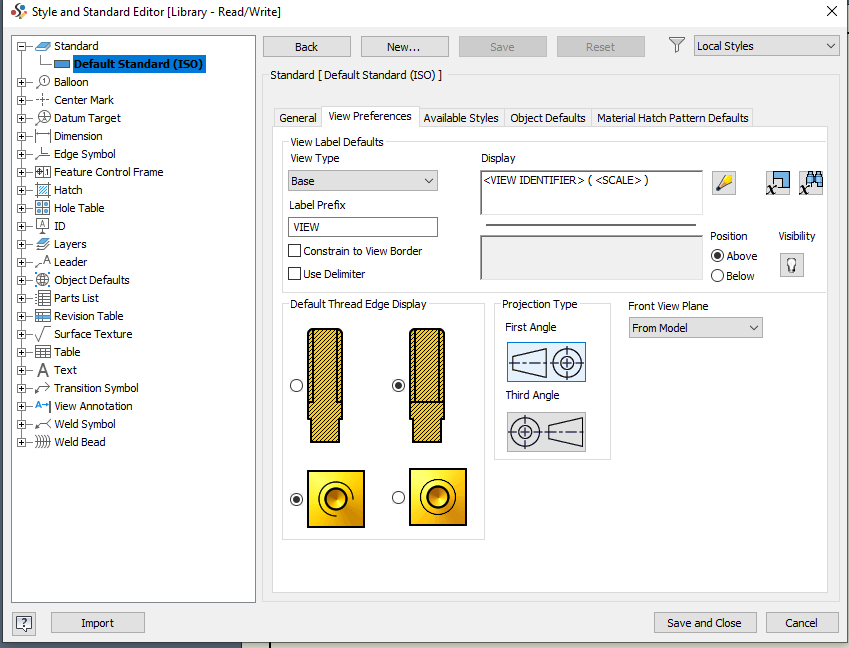
Task: Select the Third Angle projection image
Action: 545,432
